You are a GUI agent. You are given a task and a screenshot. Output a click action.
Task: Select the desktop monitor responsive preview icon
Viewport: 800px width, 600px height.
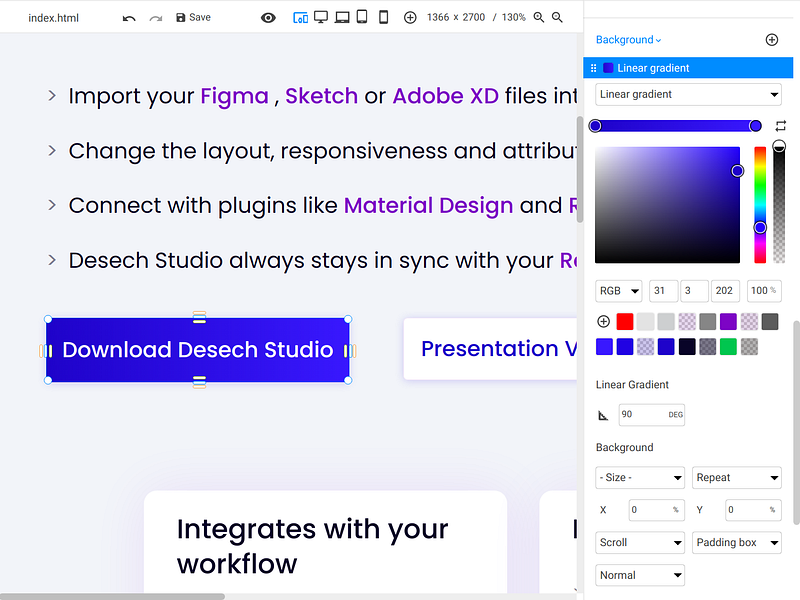coord(320,17)
